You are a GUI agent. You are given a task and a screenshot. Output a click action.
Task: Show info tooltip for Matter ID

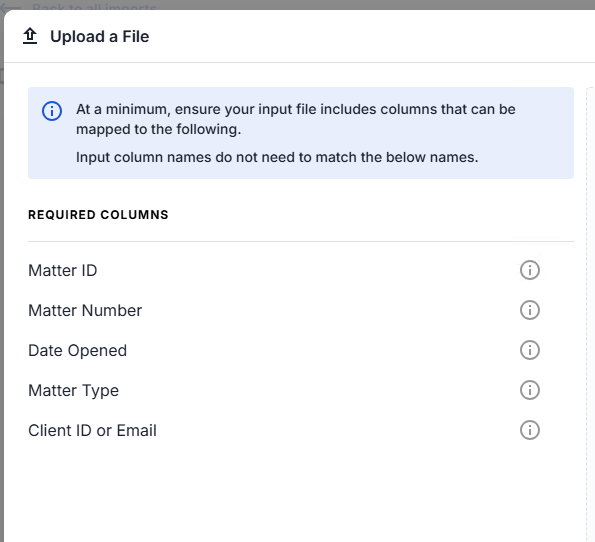pos(529,270)
